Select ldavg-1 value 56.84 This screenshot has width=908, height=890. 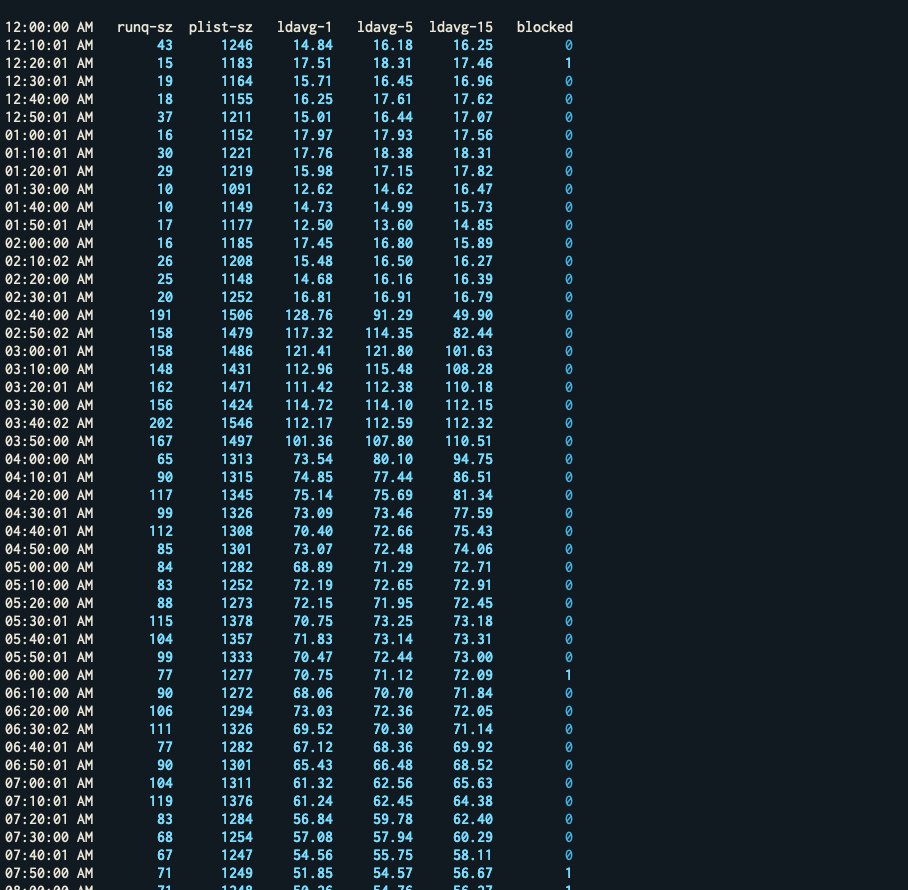click(x=313, y=819)
